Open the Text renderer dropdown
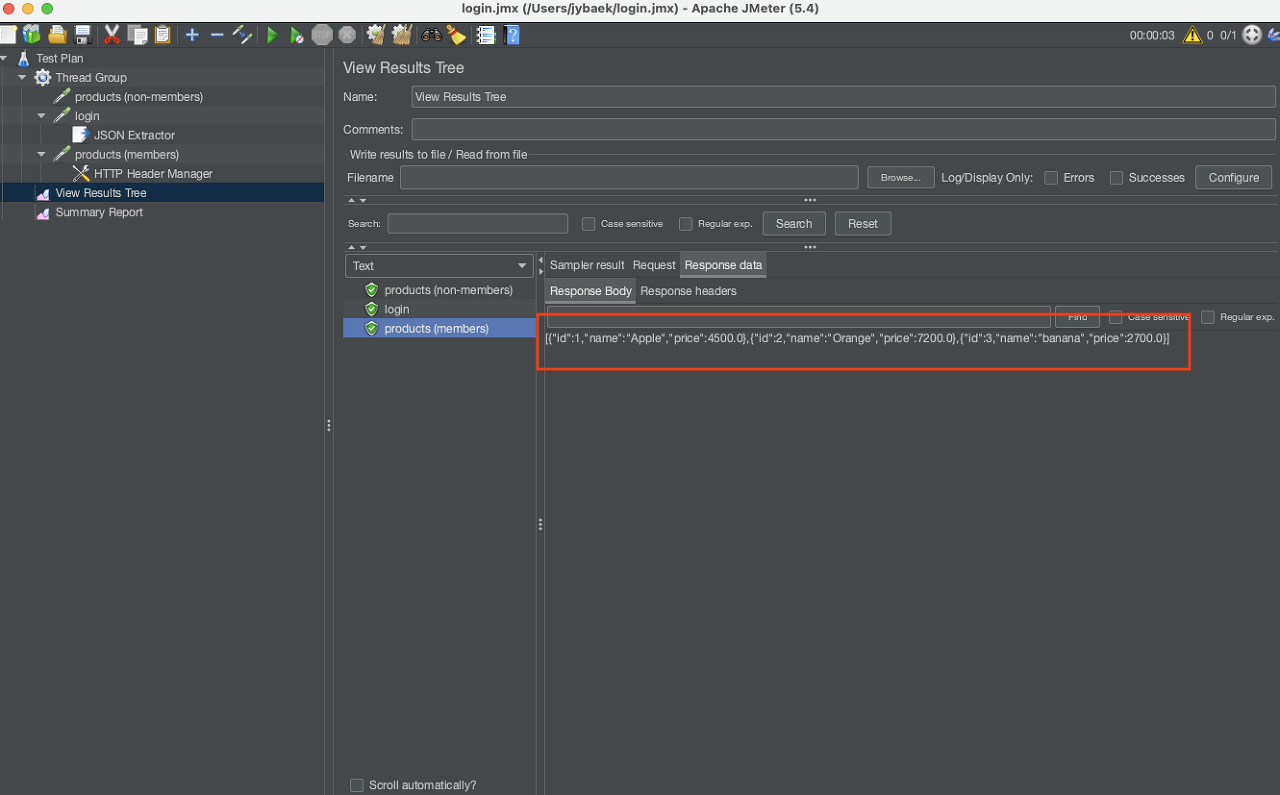 [440, 266]
